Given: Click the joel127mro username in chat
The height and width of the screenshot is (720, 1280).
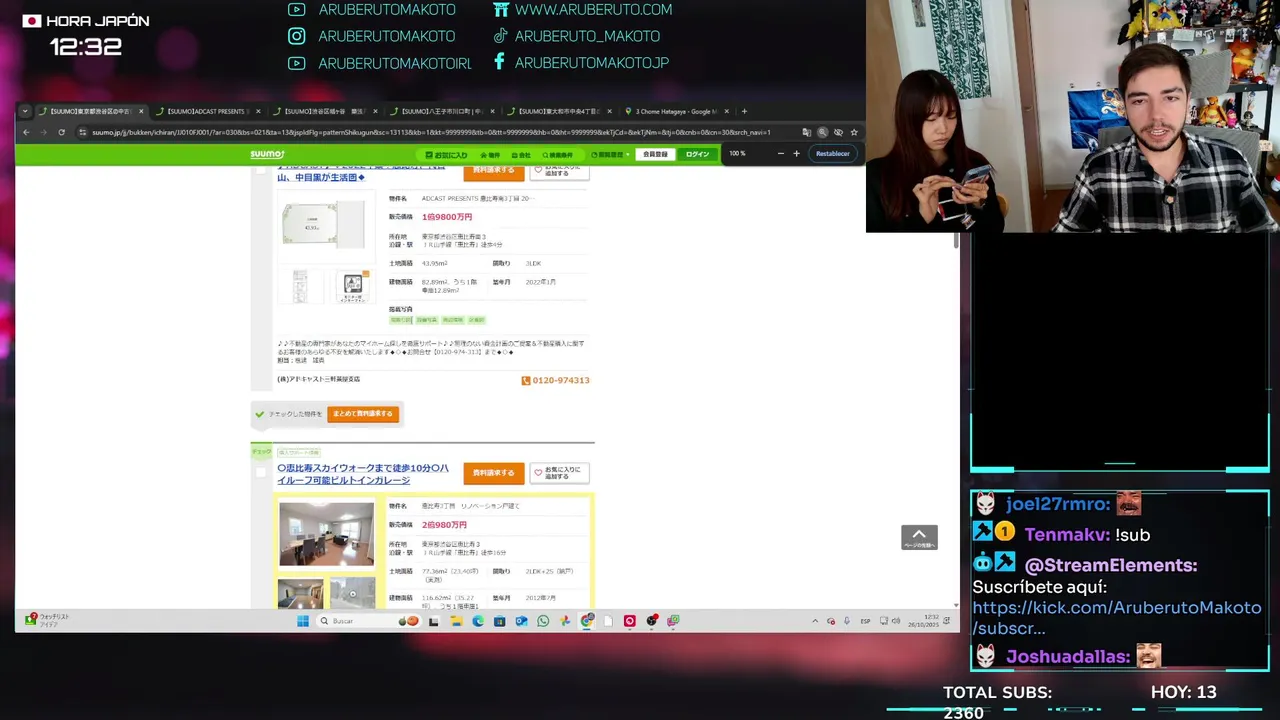Looking at the screenshot, I should click(1058, 504).
